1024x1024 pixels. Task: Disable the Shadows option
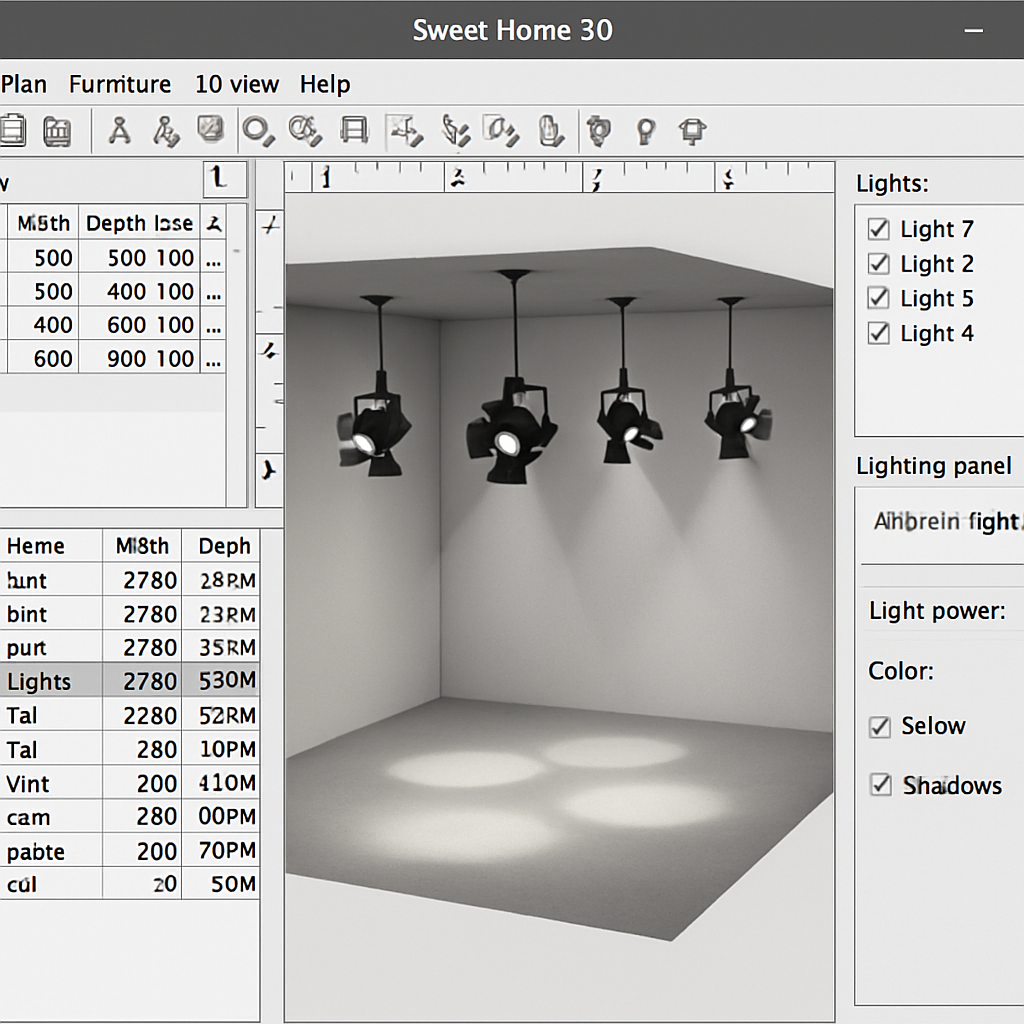[881, 786]
